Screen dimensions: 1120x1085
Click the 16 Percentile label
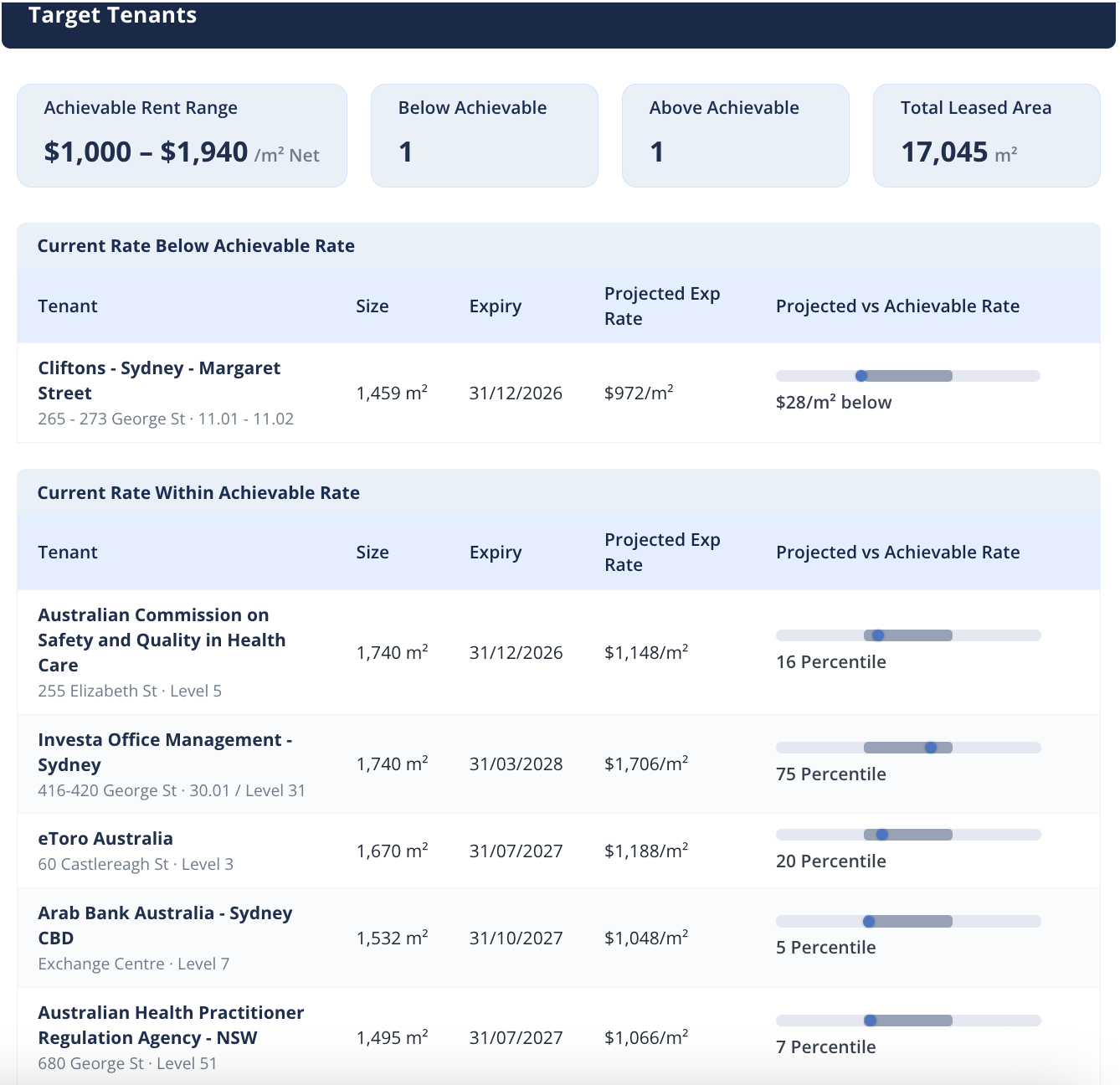(x=831, y=662)
